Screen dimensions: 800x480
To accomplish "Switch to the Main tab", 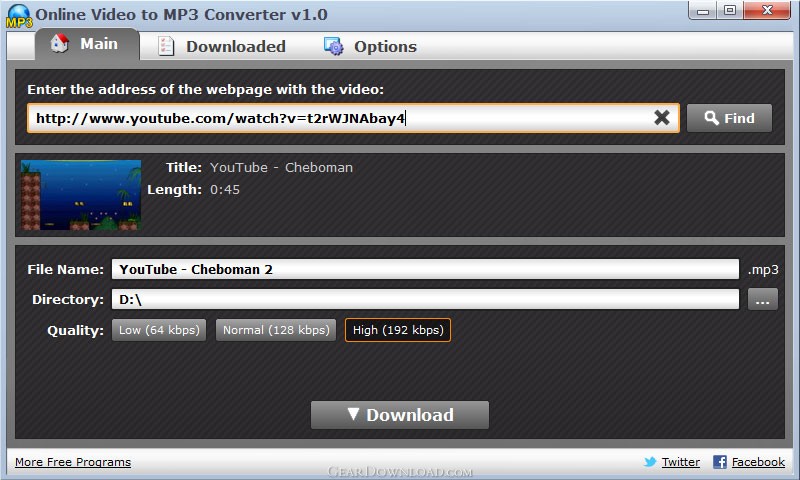I will pyautogui.click(x=87, y=44).
